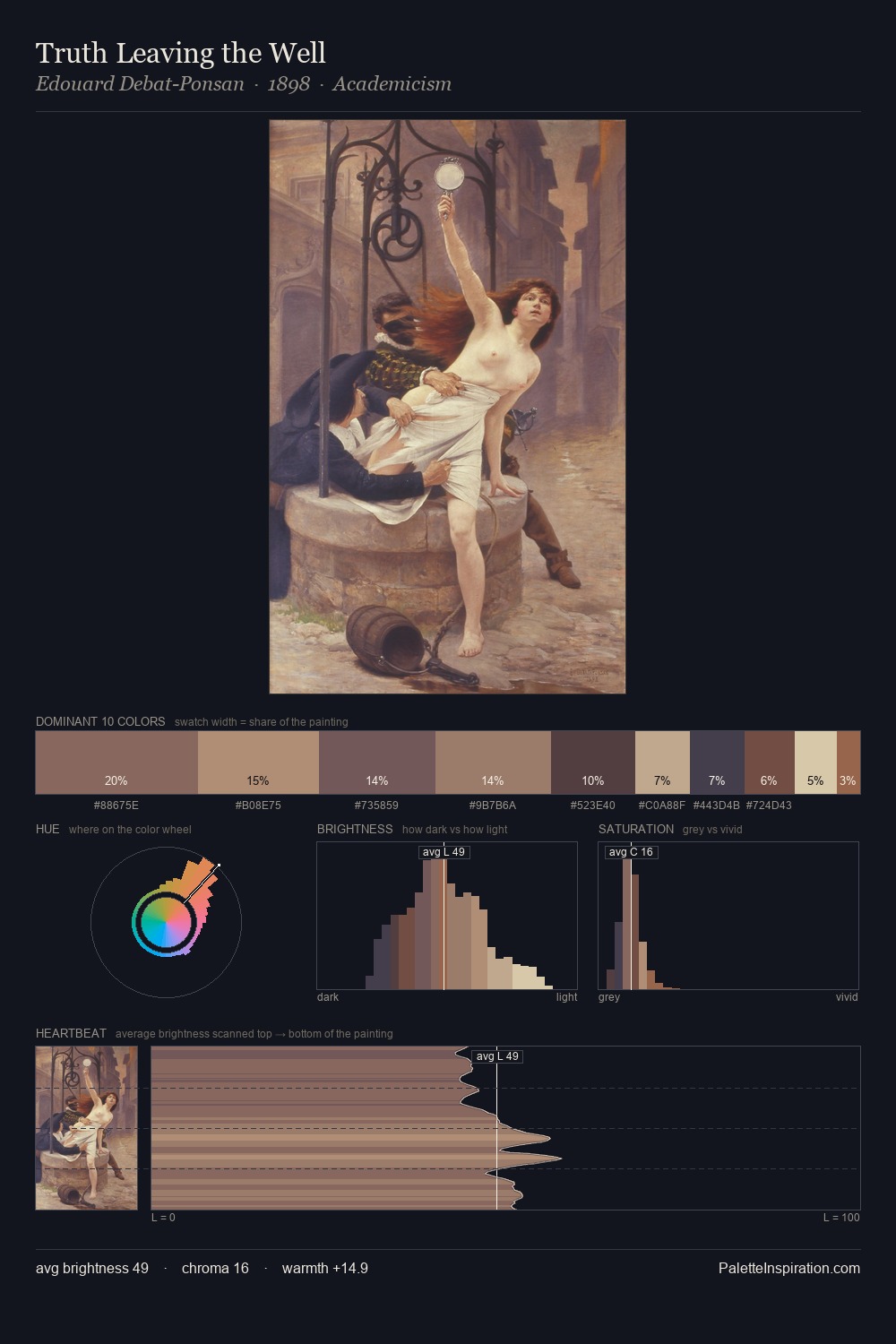Click the footer chroma 16 text
896x1344 pixels.
tap(215, 1268)
